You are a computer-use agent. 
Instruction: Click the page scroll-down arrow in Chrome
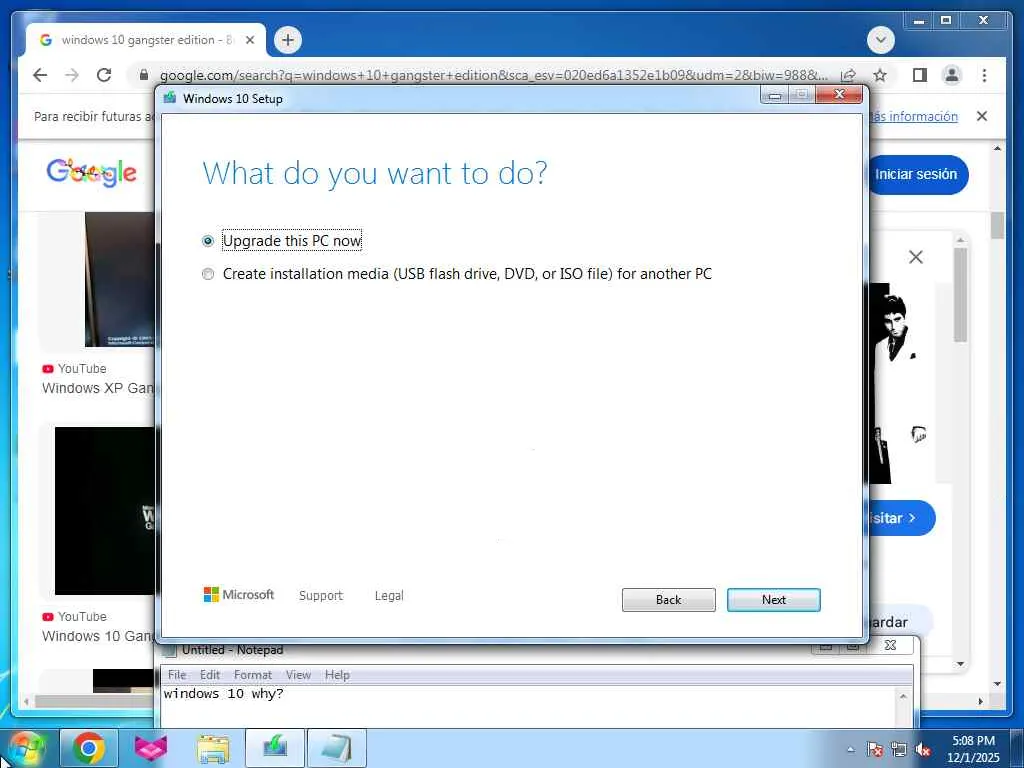point(997,684)
